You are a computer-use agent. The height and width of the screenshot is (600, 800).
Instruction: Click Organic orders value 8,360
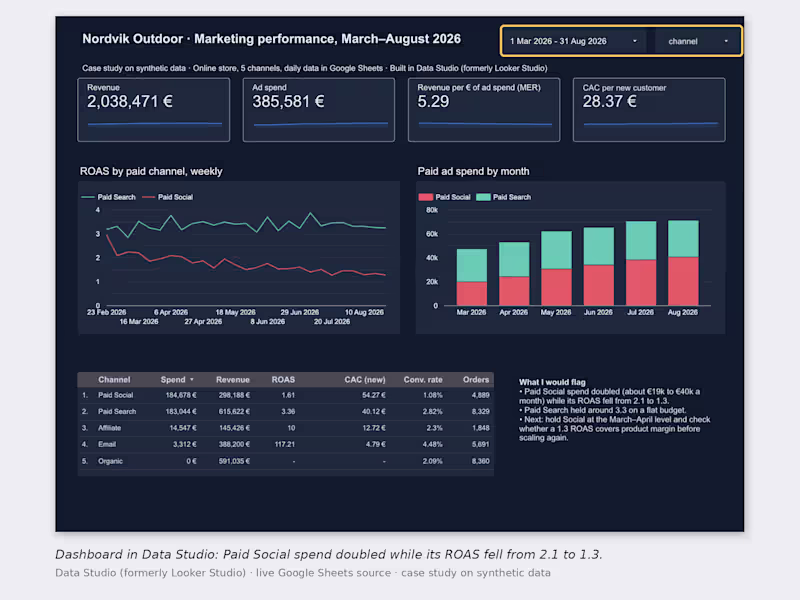point(481,461)
